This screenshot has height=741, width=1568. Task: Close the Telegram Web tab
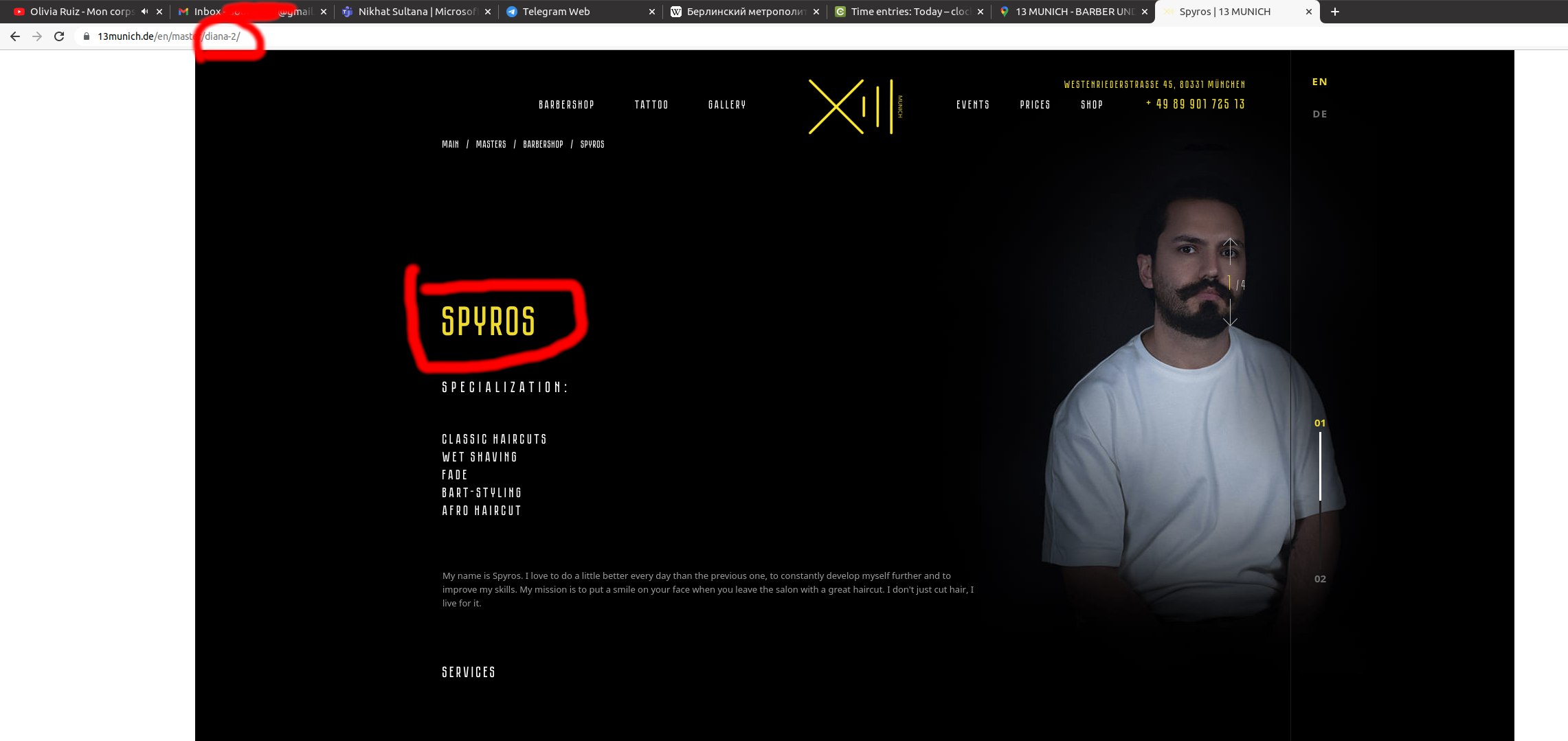[651, 12]
